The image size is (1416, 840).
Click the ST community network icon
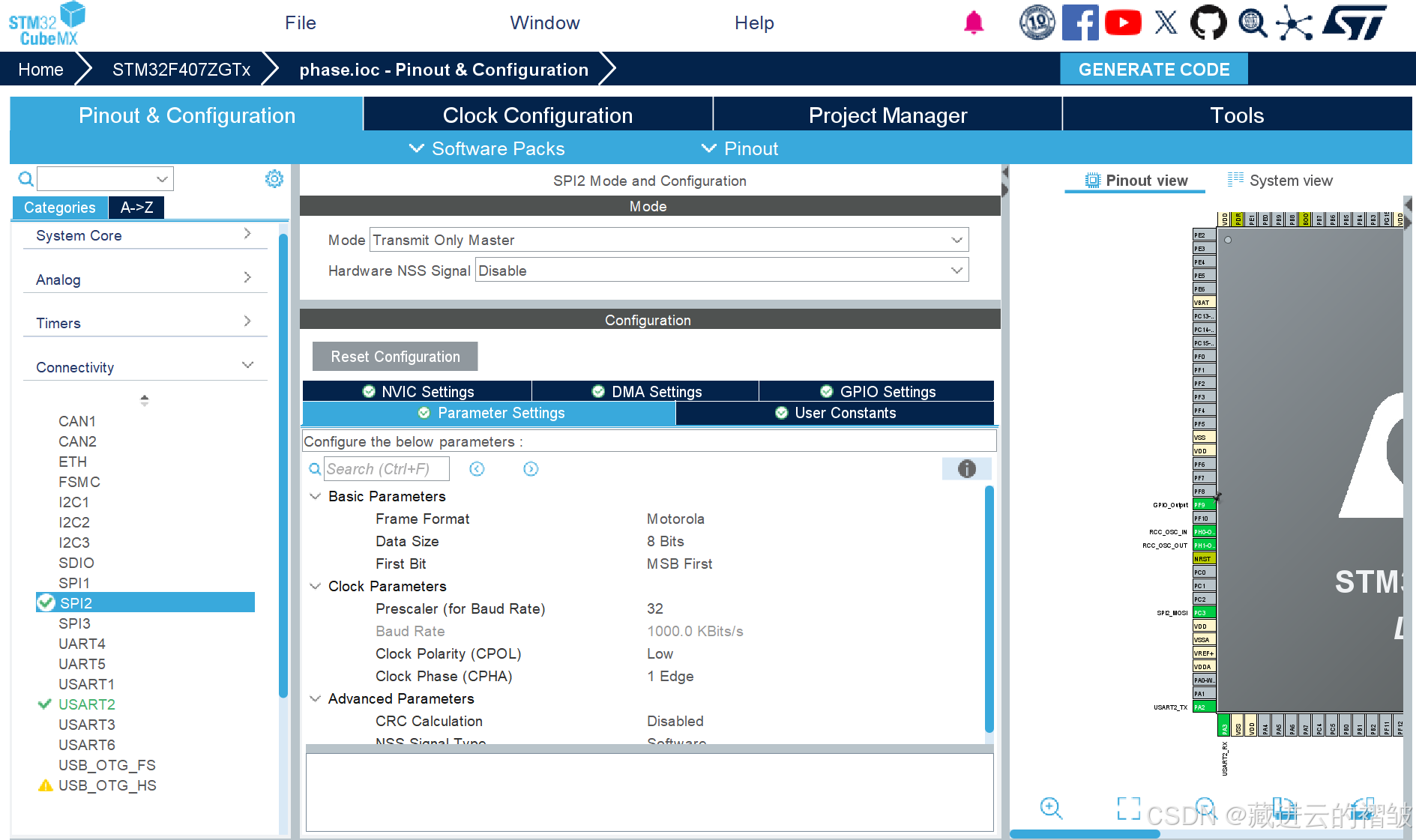click(x=1295, y=22)
